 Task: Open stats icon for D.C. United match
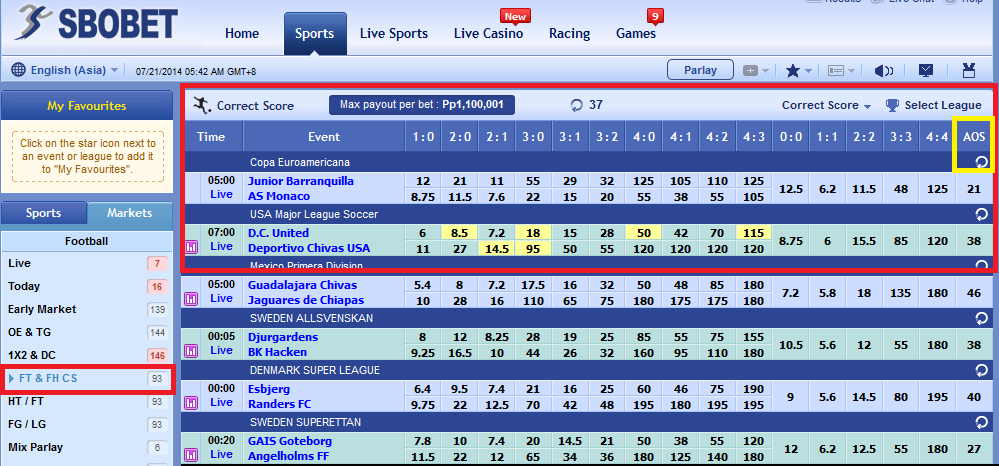190,247
